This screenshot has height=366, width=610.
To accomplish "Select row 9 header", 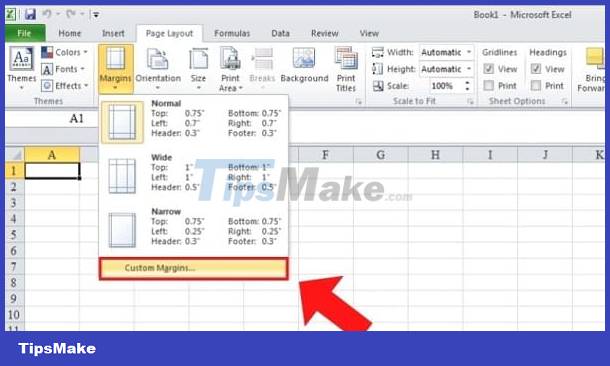I will (14, 299).
